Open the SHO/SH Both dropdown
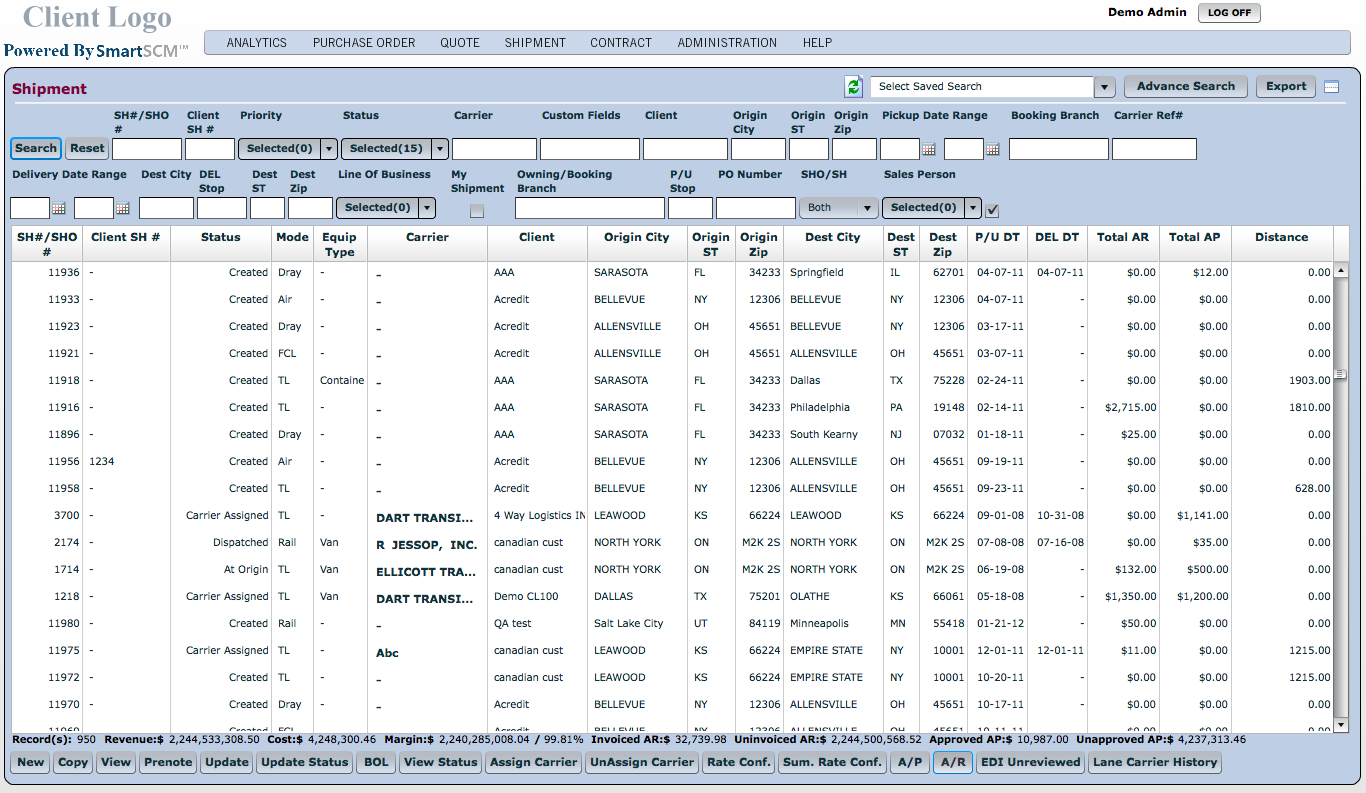The width and height of the screenshot is (1366, 793). click(x=867, y=208)
